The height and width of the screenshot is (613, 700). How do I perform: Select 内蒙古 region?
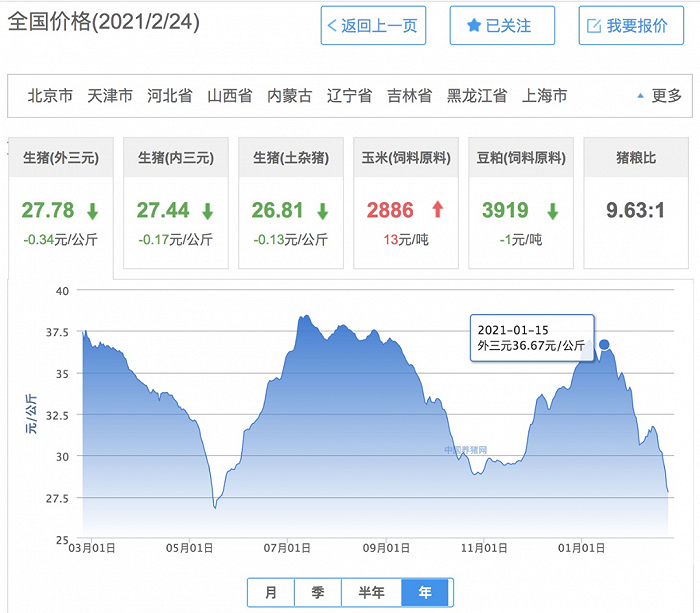[289, 96]
